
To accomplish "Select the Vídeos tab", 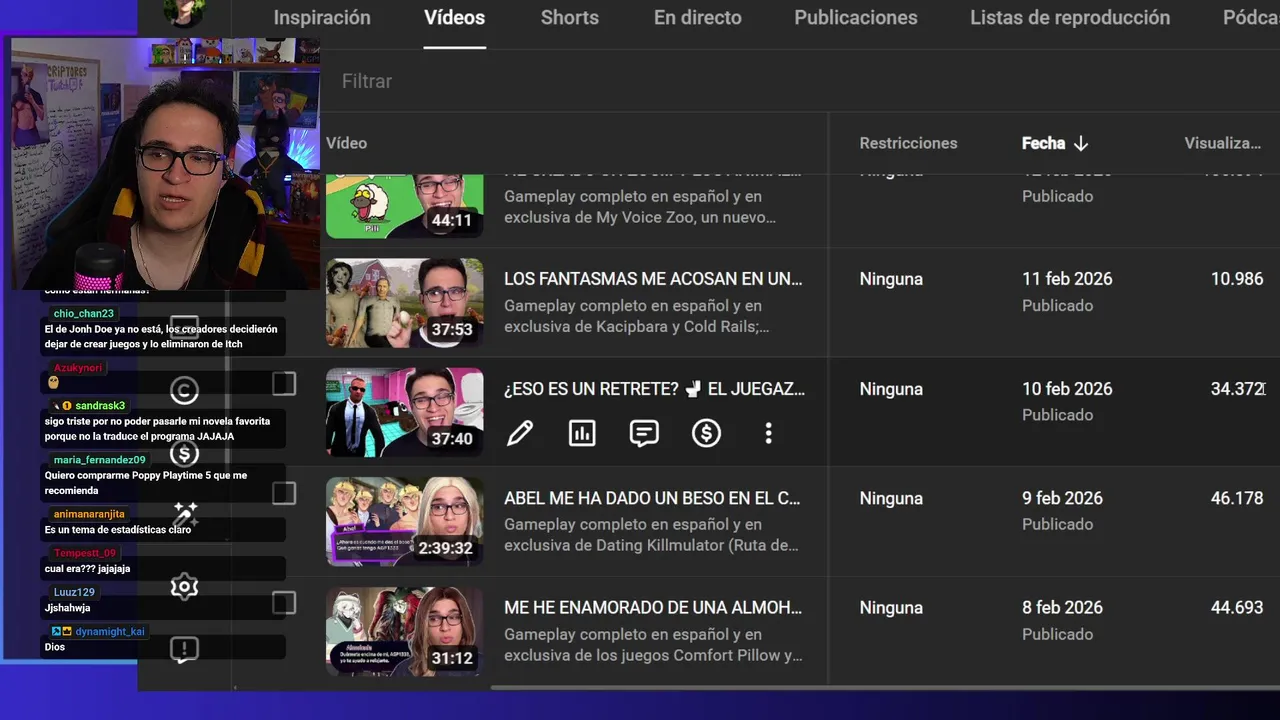I will (455, 18).
